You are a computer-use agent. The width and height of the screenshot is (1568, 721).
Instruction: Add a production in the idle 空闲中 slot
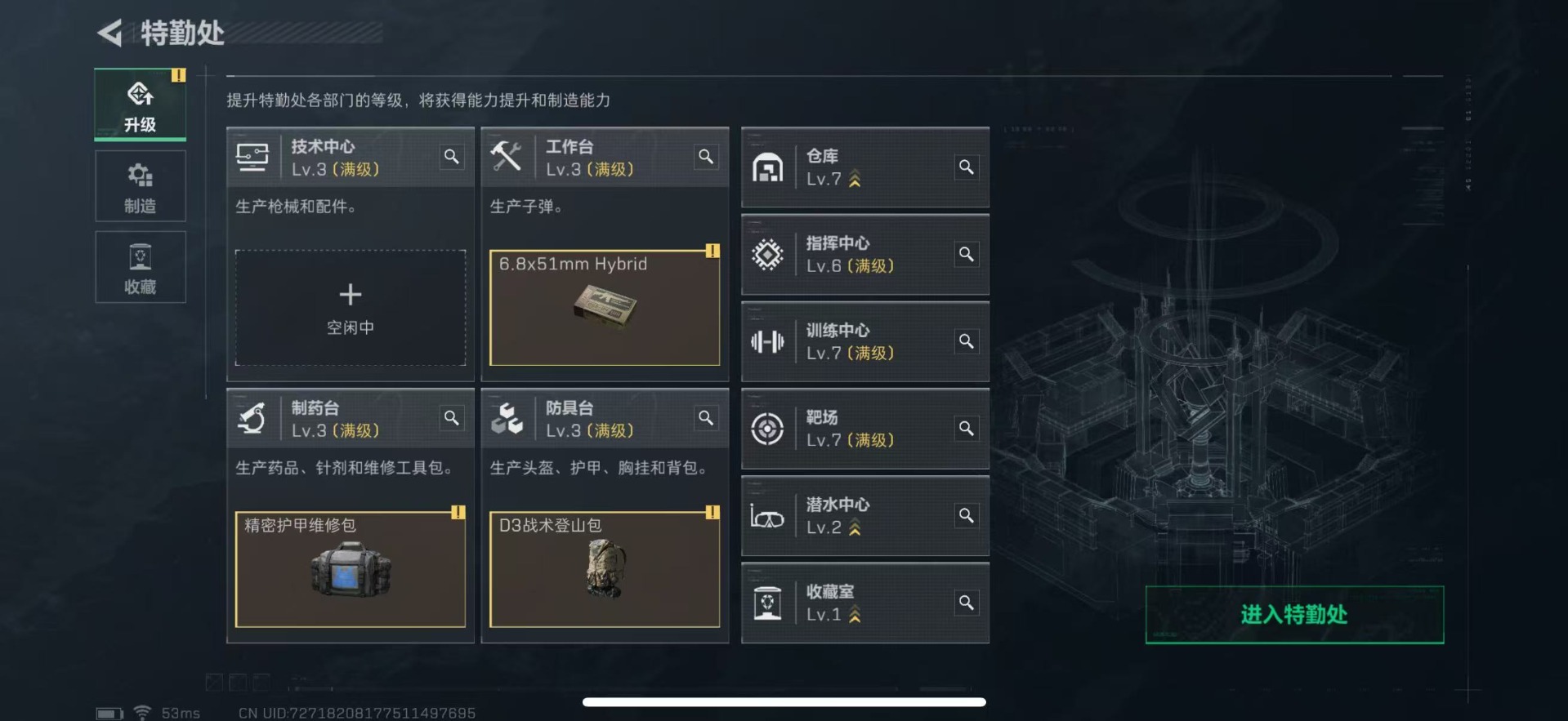[351, 308]
